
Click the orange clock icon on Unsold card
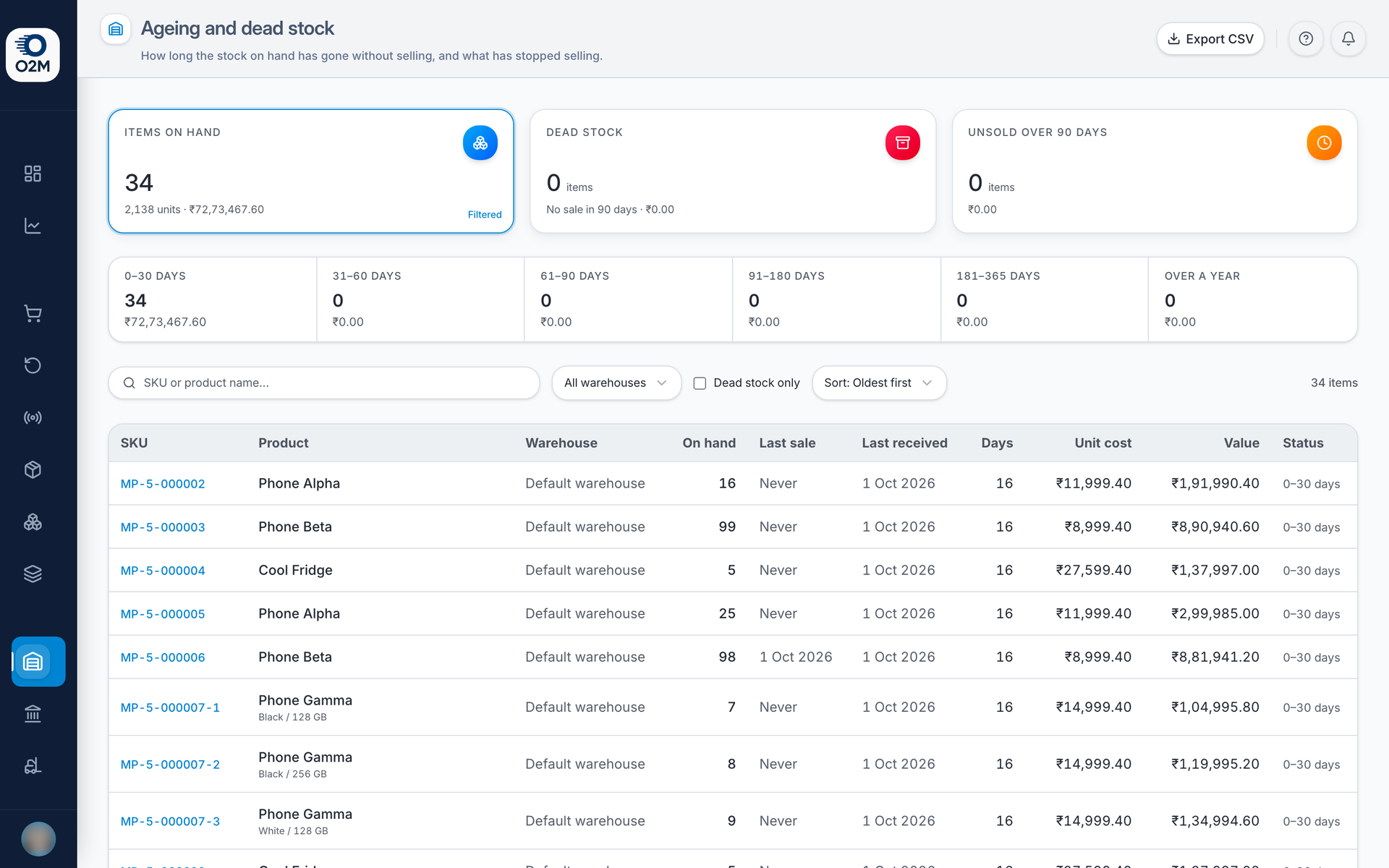[1324, 143]
